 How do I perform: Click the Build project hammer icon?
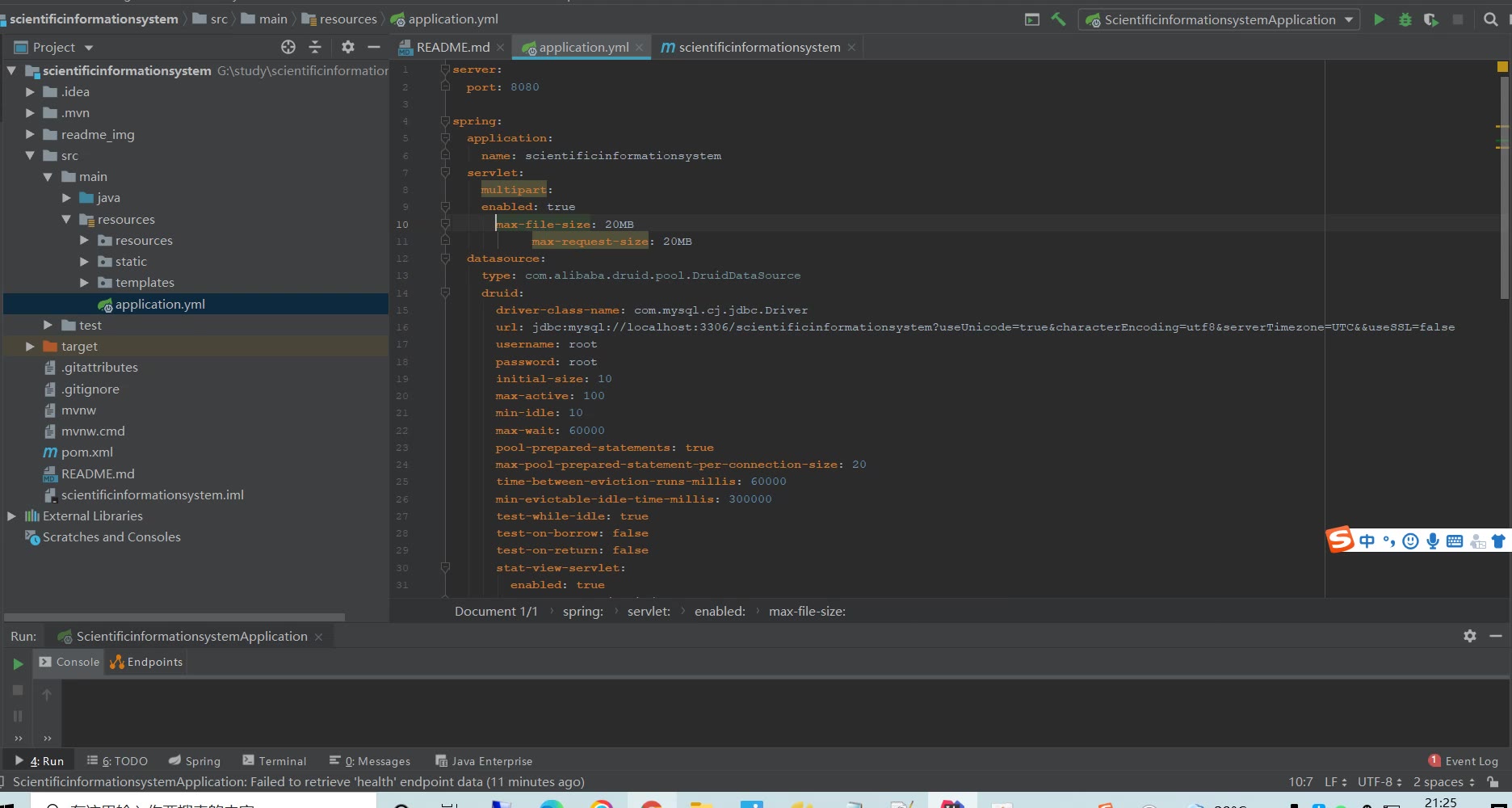(1058, 19)
